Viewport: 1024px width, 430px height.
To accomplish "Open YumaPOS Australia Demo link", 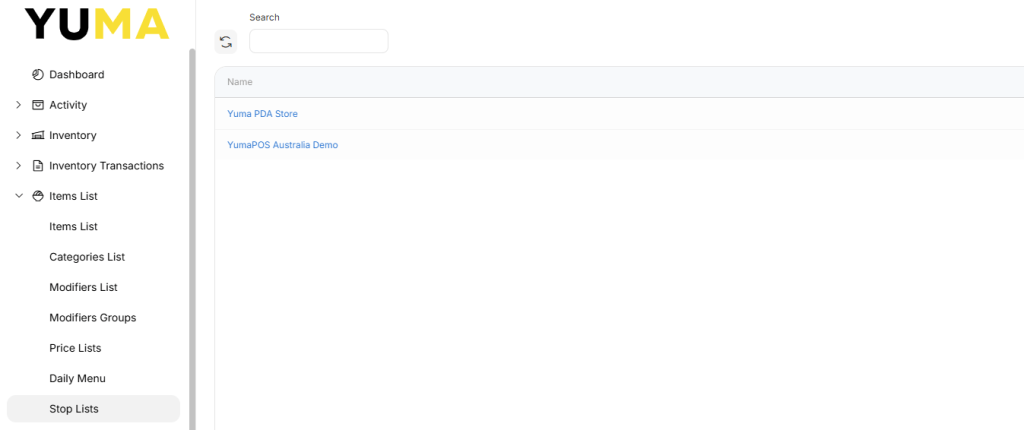I will (x=282, y=145).
